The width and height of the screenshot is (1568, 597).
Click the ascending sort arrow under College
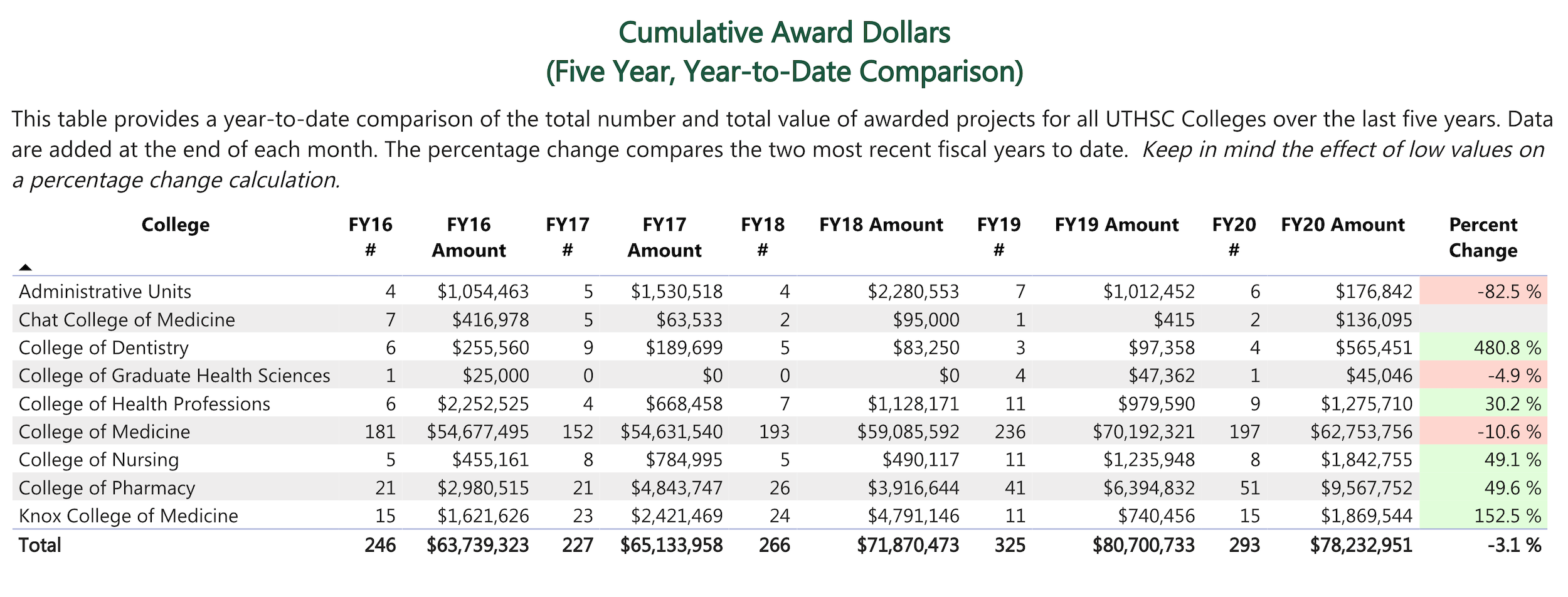25,267
